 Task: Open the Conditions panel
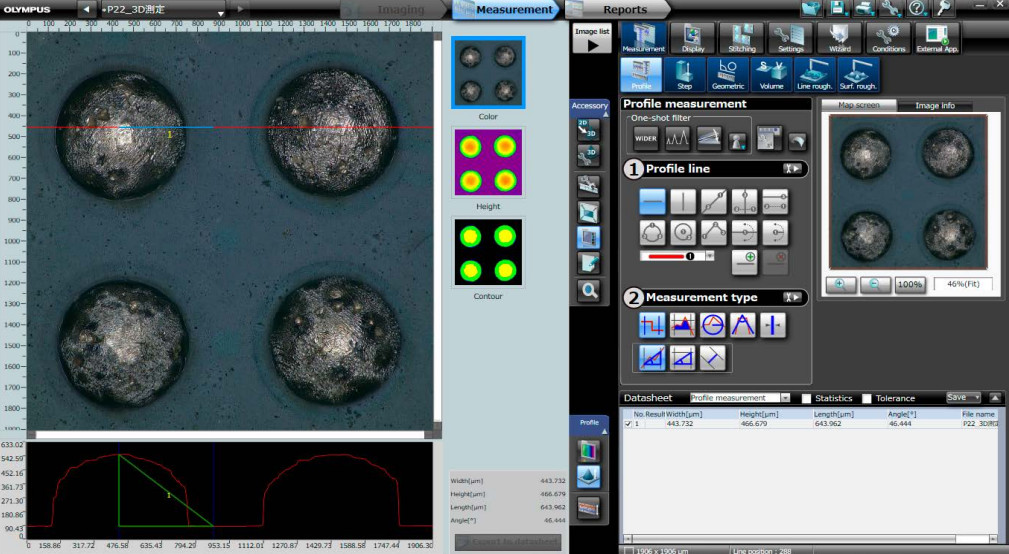(x=889, y=38)
